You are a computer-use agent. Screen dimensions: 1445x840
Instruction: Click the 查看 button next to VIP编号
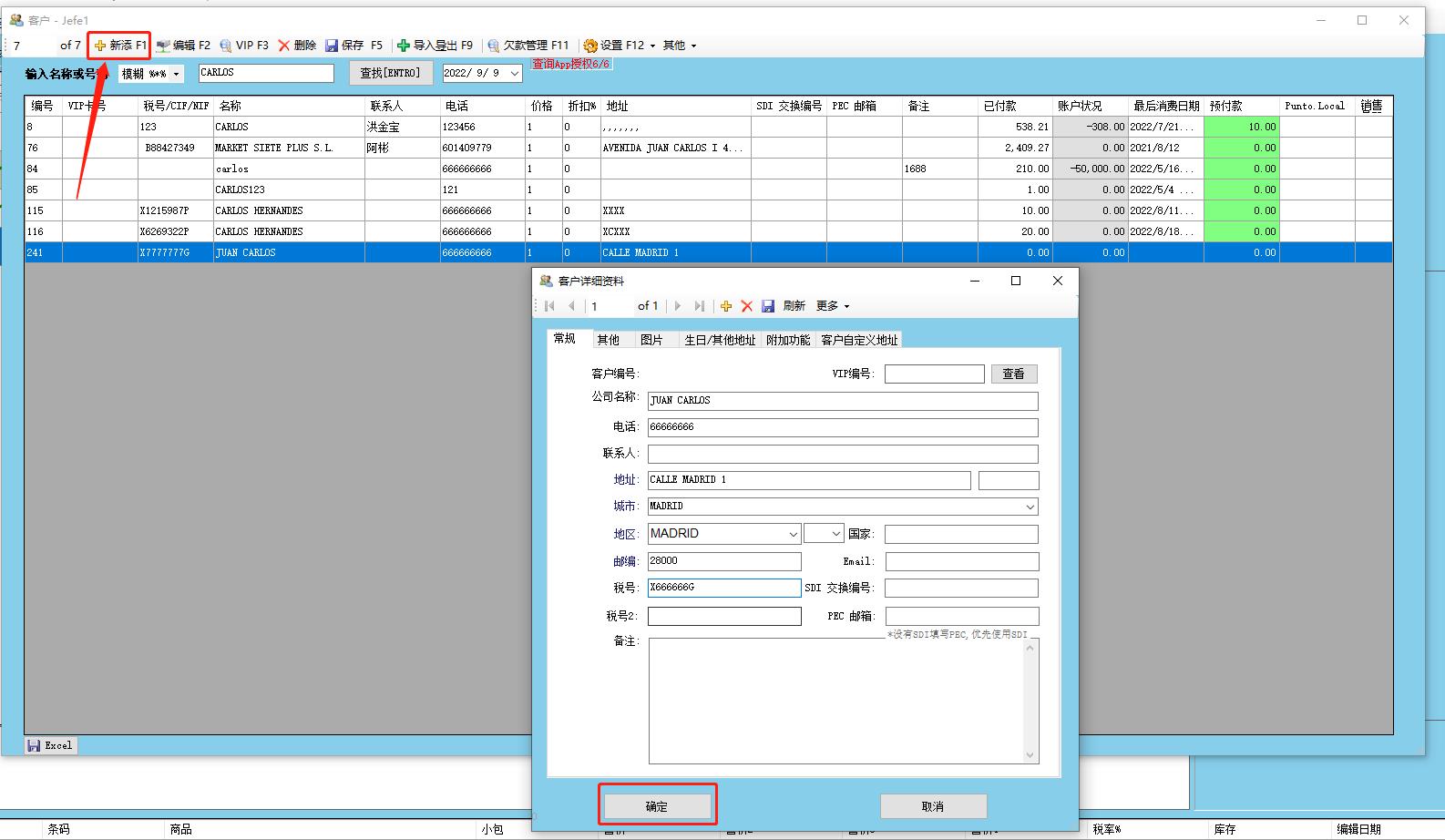tap(1014, 374)
